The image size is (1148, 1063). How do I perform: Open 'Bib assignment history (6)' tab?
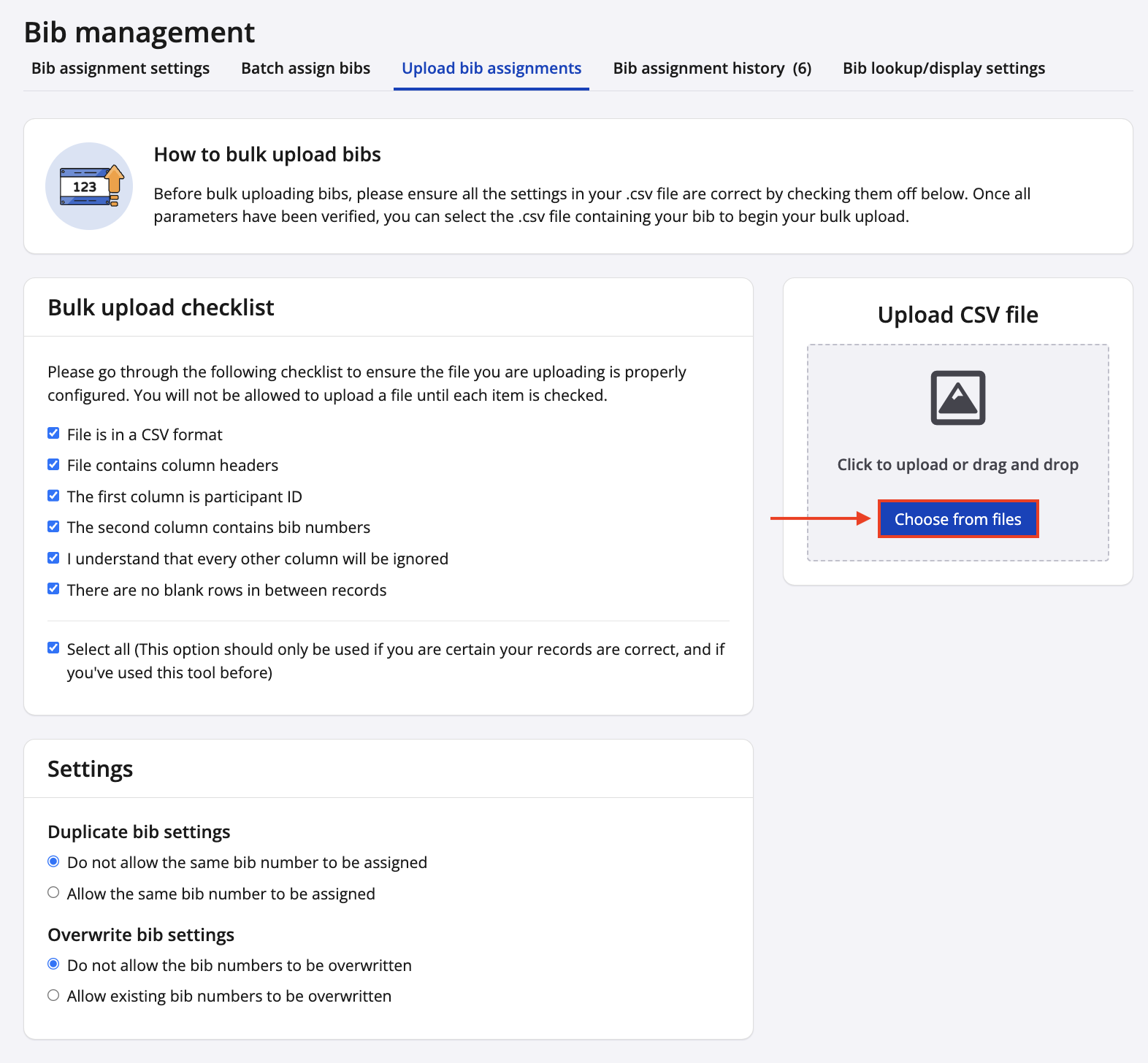(x=712, y=69)
